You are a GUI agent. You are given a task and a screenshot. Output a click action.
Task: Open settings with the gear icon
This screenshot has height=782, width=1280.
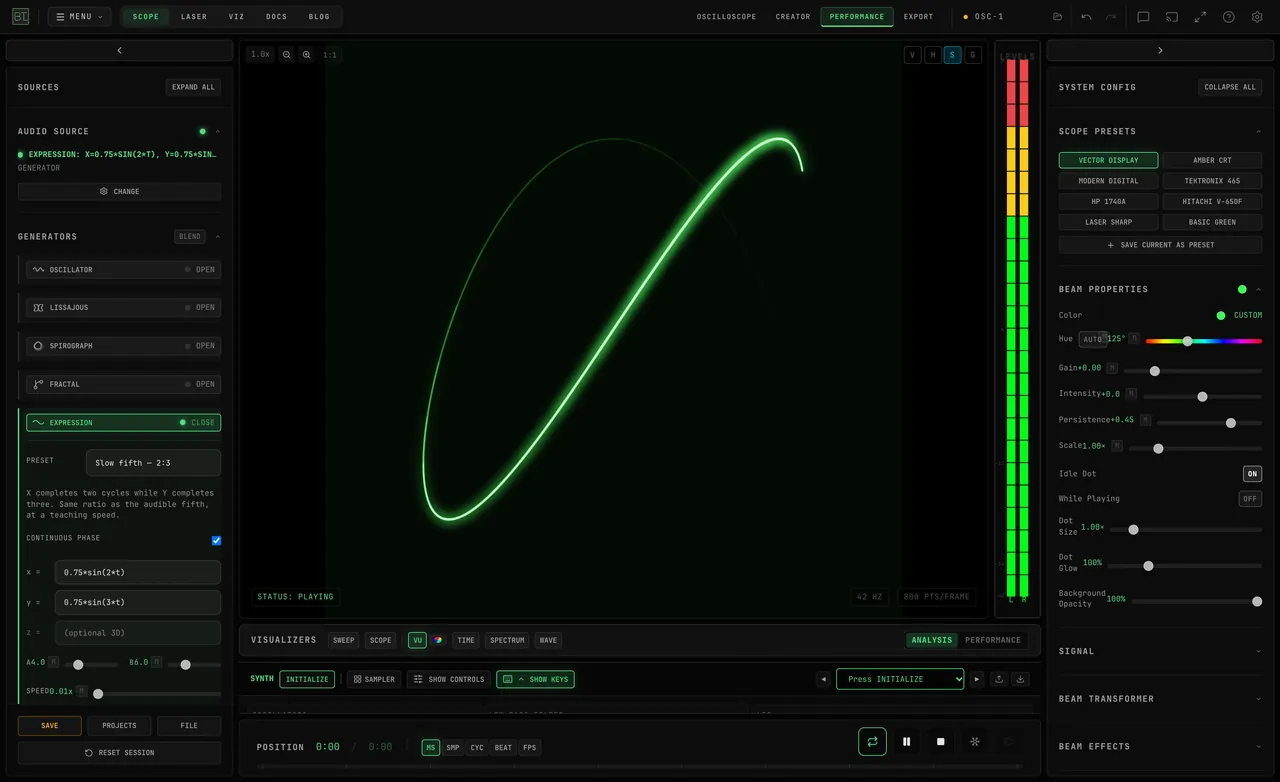pyautogui.click(x=1257, y=17)
